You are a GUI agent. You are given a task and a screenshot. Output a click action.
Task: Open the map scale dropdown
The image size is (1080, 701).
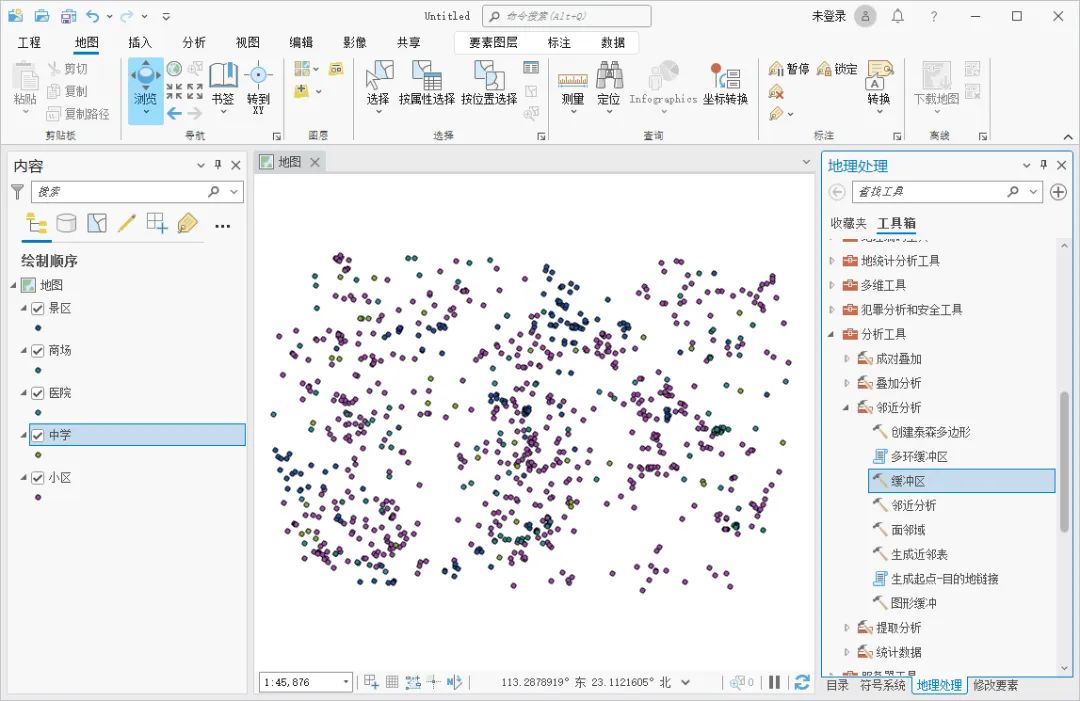(346, 682)
